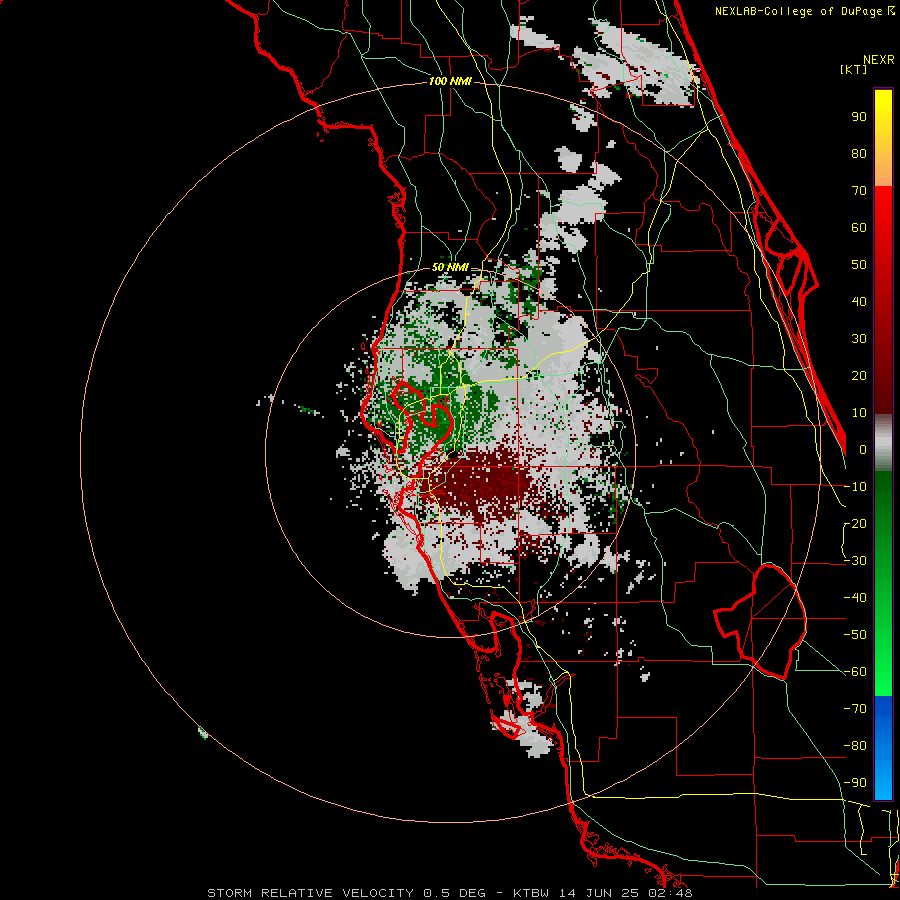The image size is (900, 900).
Task: Click the -80 value on velocity scale
Action: 856,746
